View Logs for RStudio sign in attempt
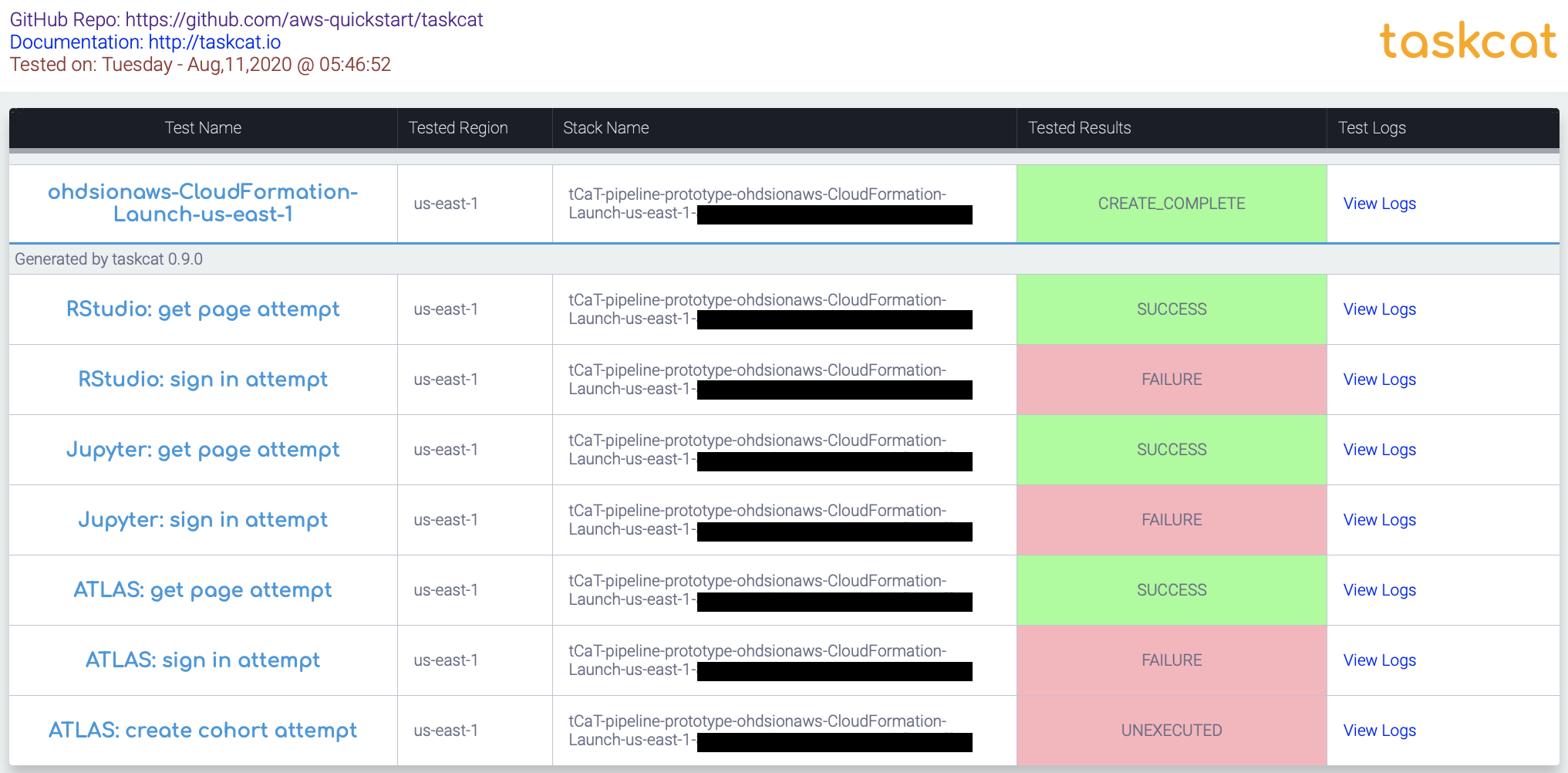 pos(1380,380)
